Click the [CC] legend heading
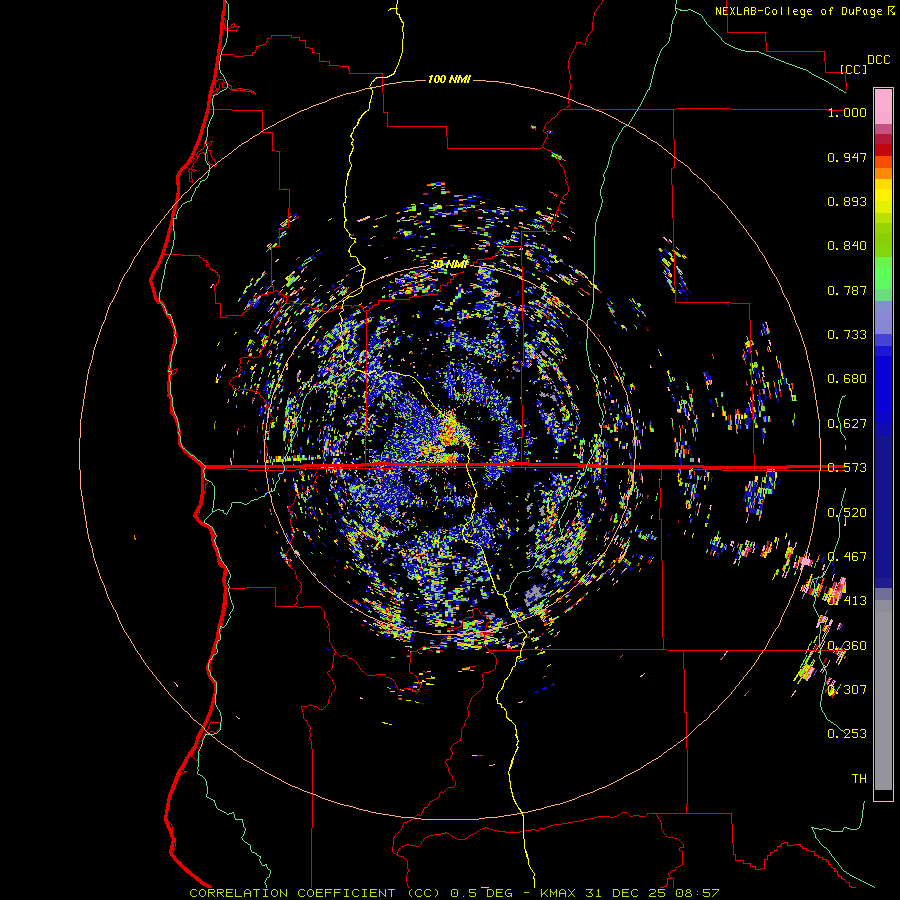Viewport: 900px width, 900px height. click(x=854, y=69)
